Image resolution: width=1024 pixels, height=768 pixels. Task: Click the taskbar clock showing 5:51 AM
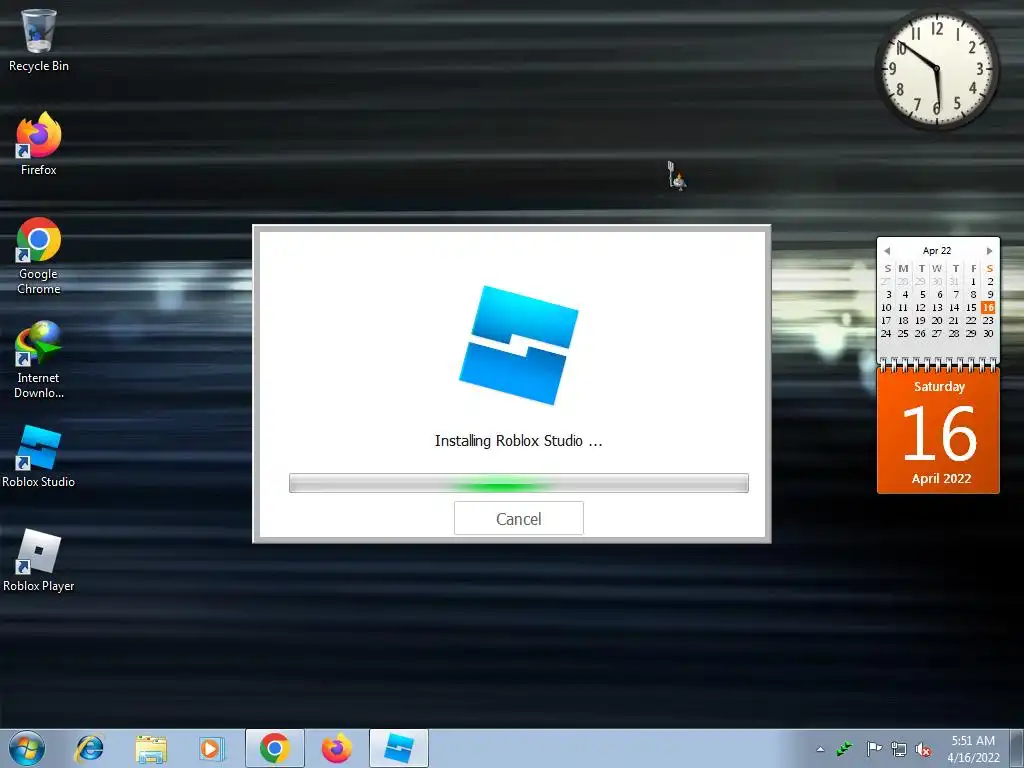coord(973,749)
